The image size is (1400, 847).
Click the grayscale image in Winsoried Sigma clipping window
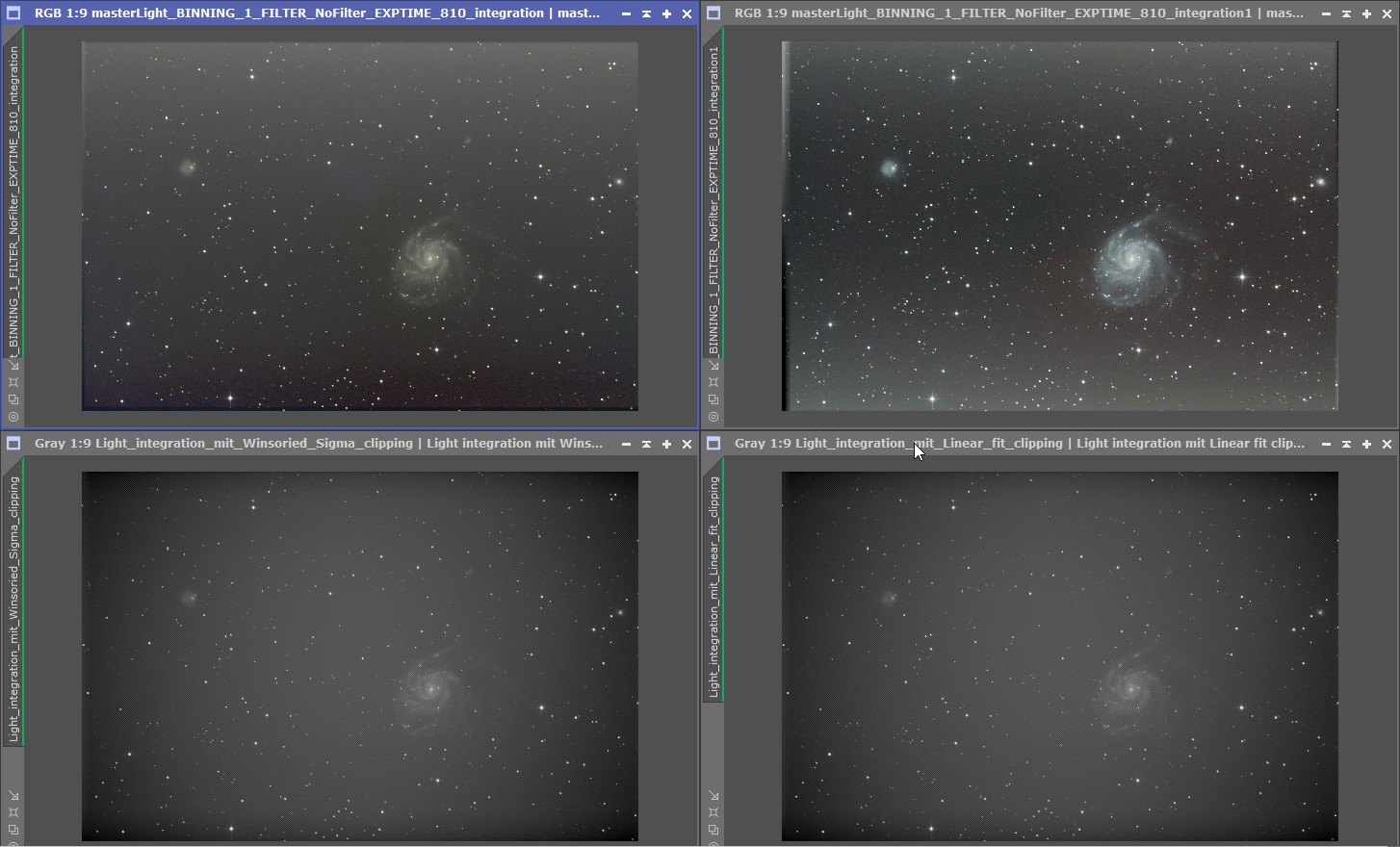click(360, 656)
